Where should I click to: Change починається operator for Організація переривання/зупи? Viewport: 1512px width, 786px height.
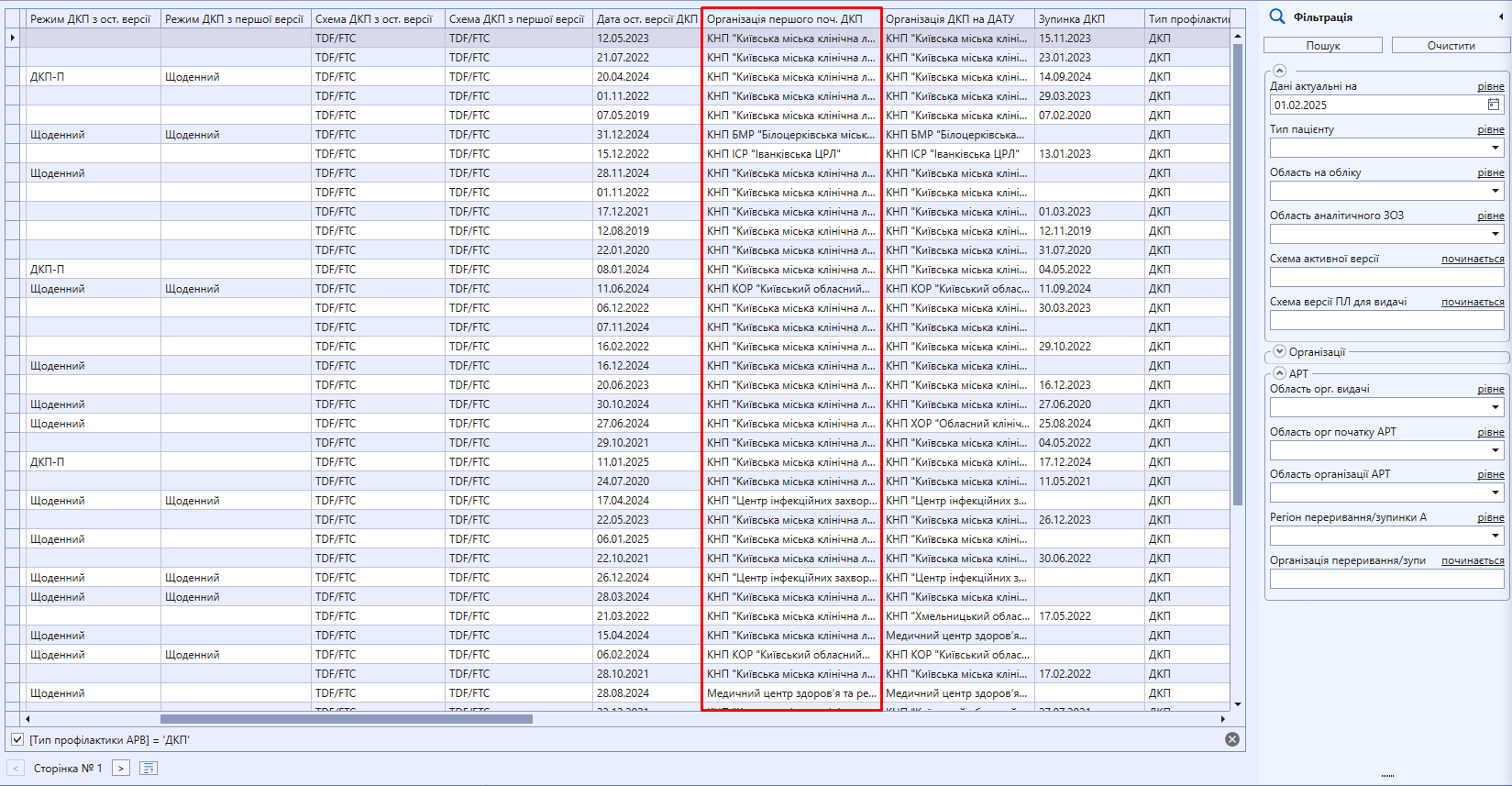pos(1473,560)
